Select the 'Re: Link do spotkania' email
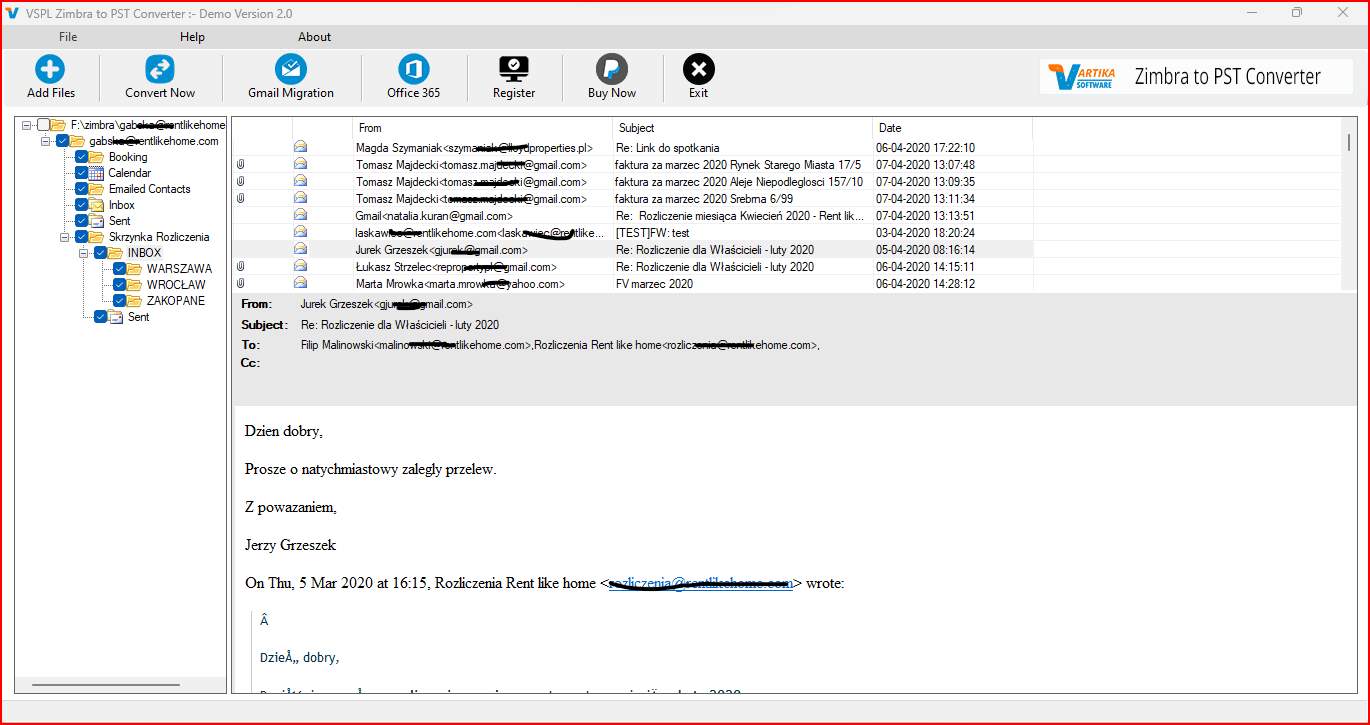 pyautogui.click(x=667, y=148)
